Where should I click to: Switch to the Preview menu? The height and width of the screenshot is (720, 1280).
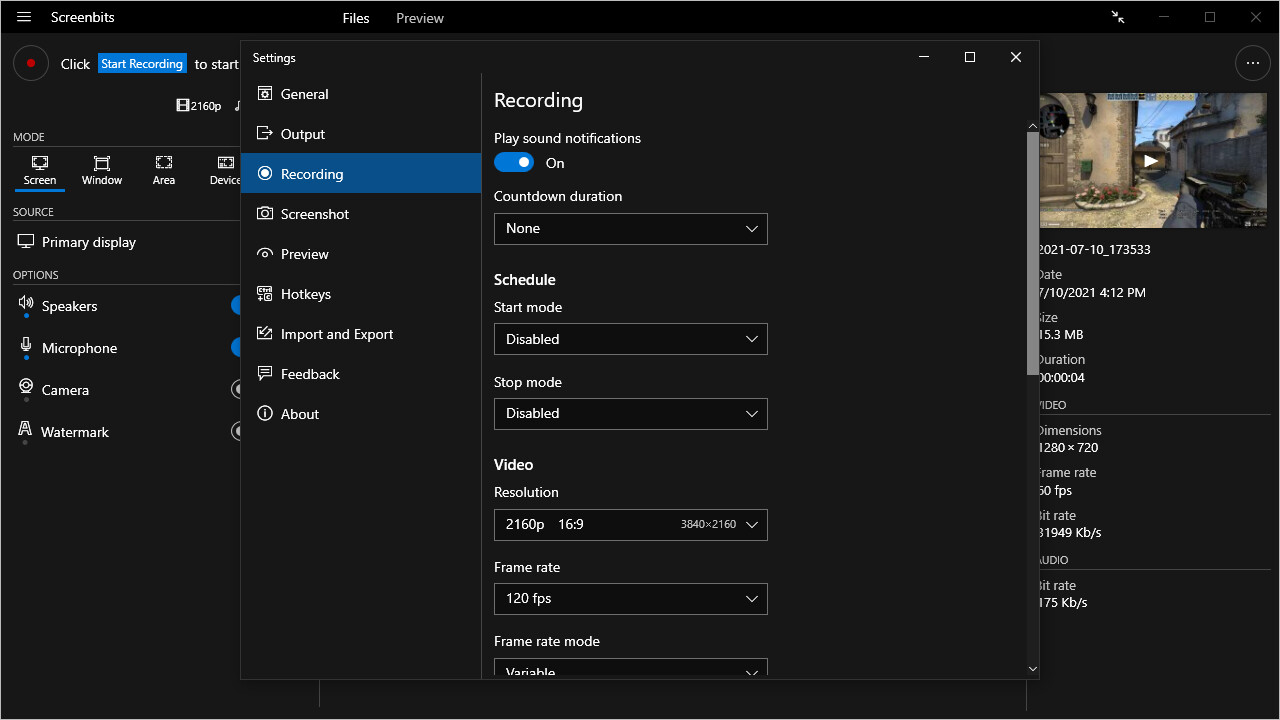pos(419,17)
